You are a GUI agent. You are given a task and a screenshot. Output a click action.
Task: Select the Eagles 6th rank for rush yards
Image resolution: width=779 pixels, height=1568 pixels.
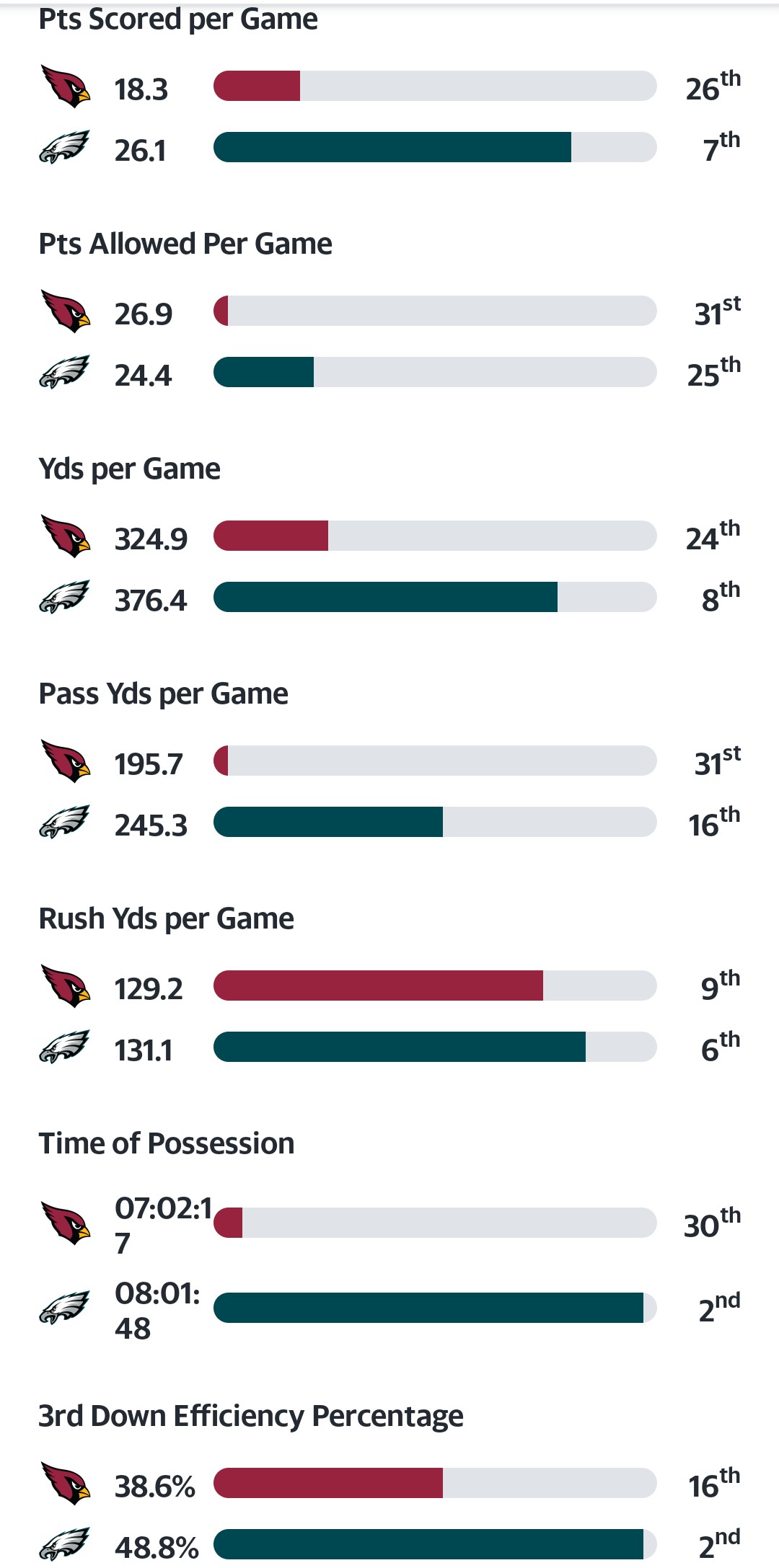(x=720, y=1047)
